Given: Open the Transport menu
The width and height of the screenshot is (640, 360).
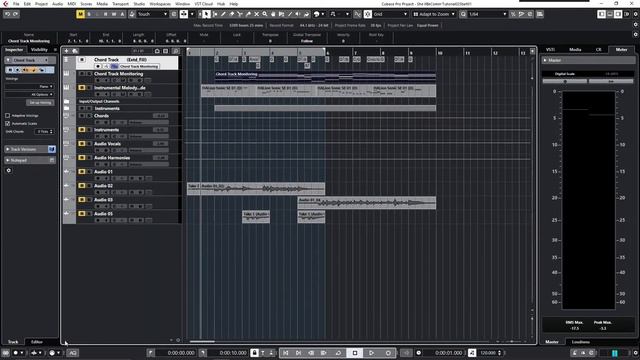Looking at the screenshot, I should coord(120,4).
